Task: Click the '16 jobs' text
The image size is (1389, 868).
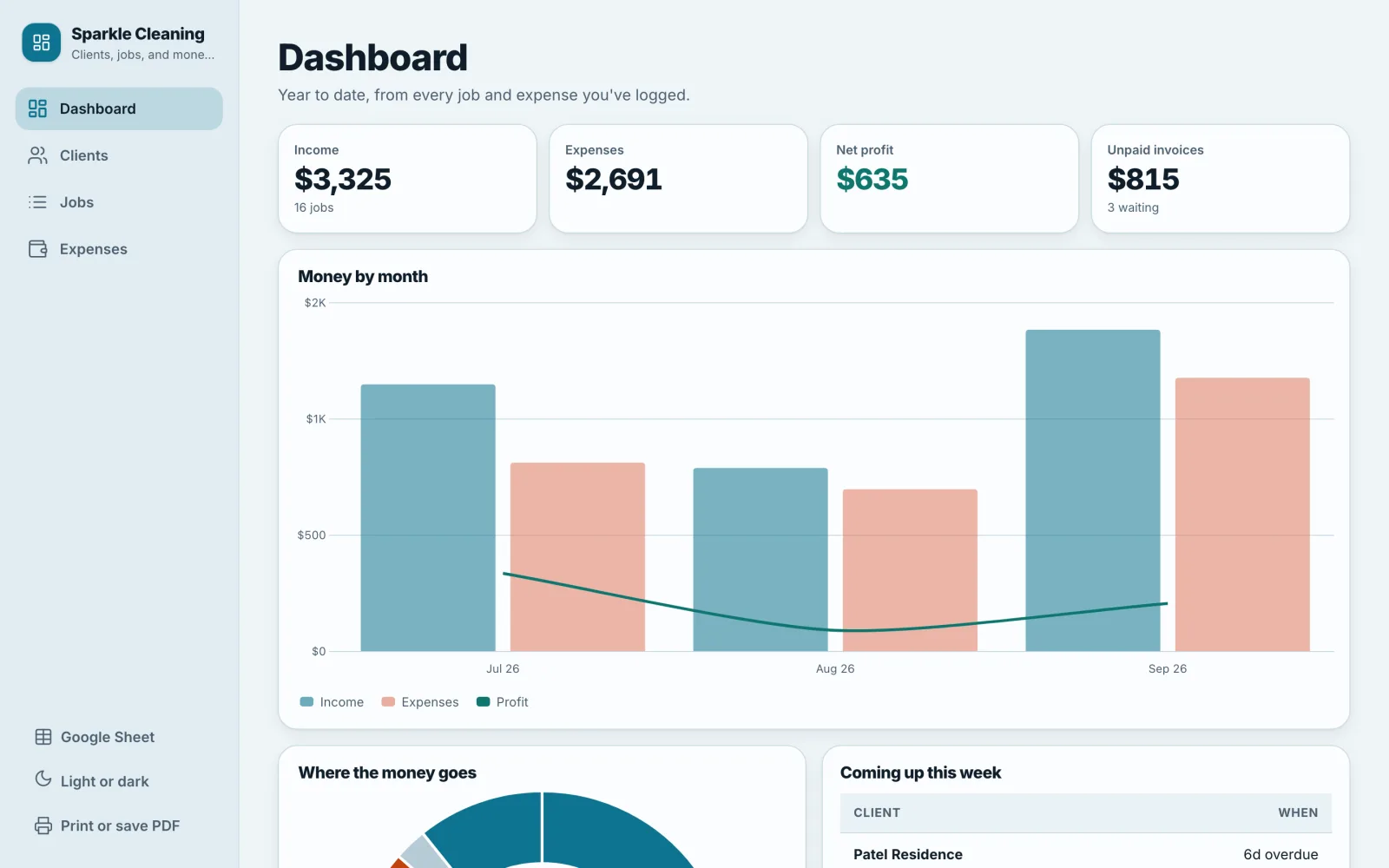Action: 313,207
